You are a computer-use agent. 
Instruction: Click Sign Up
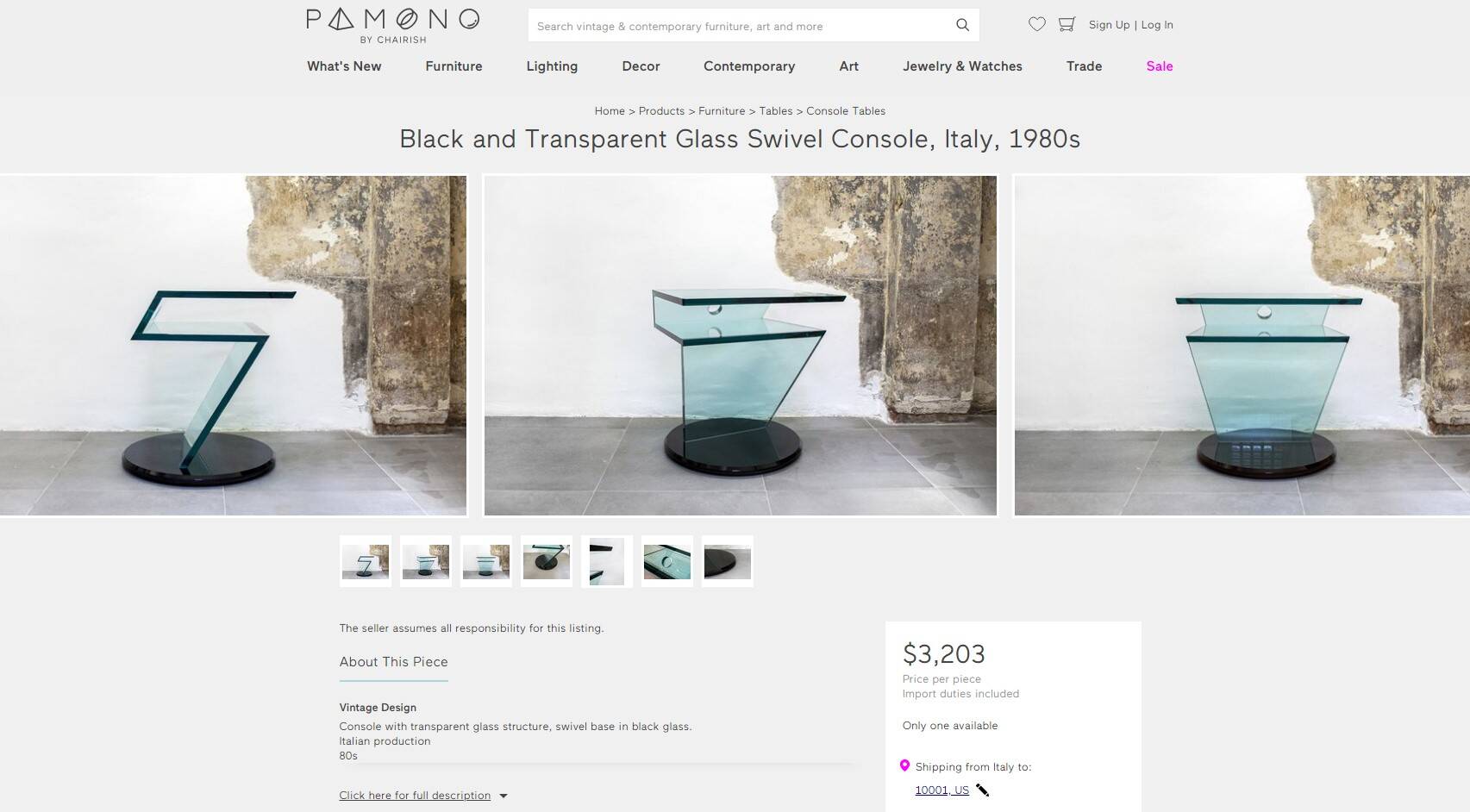pyautogui.click(x=1110, y=25)
